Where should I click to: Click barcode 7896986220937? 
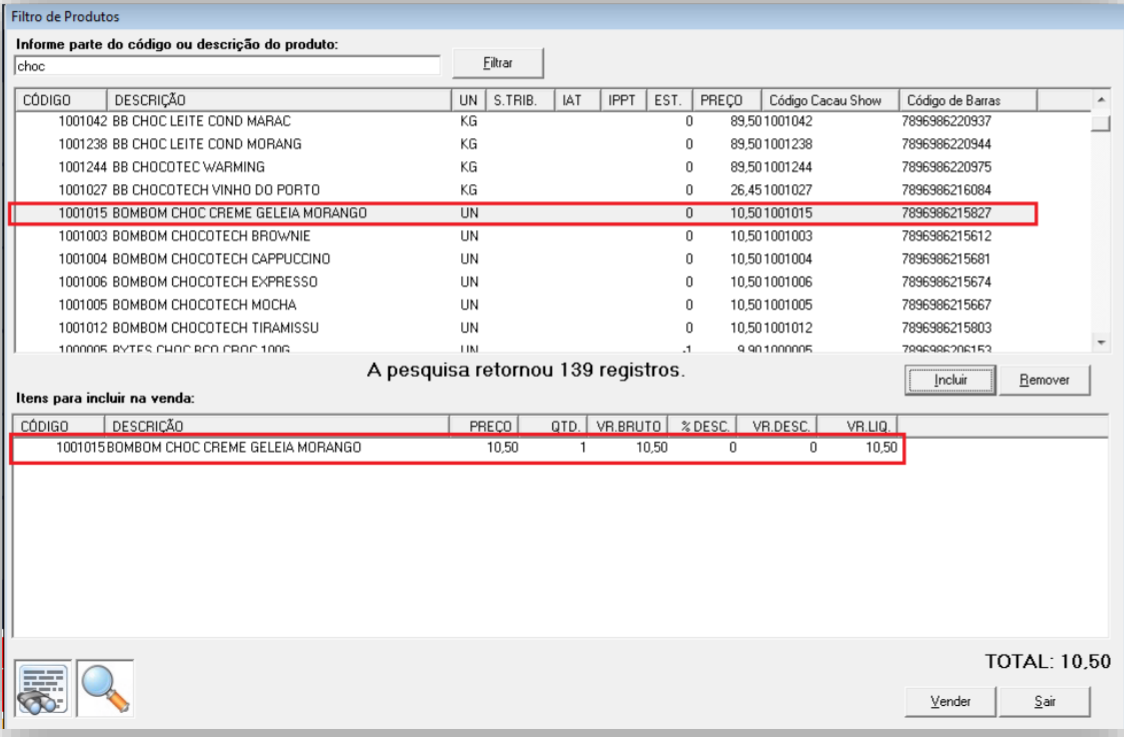946,121
